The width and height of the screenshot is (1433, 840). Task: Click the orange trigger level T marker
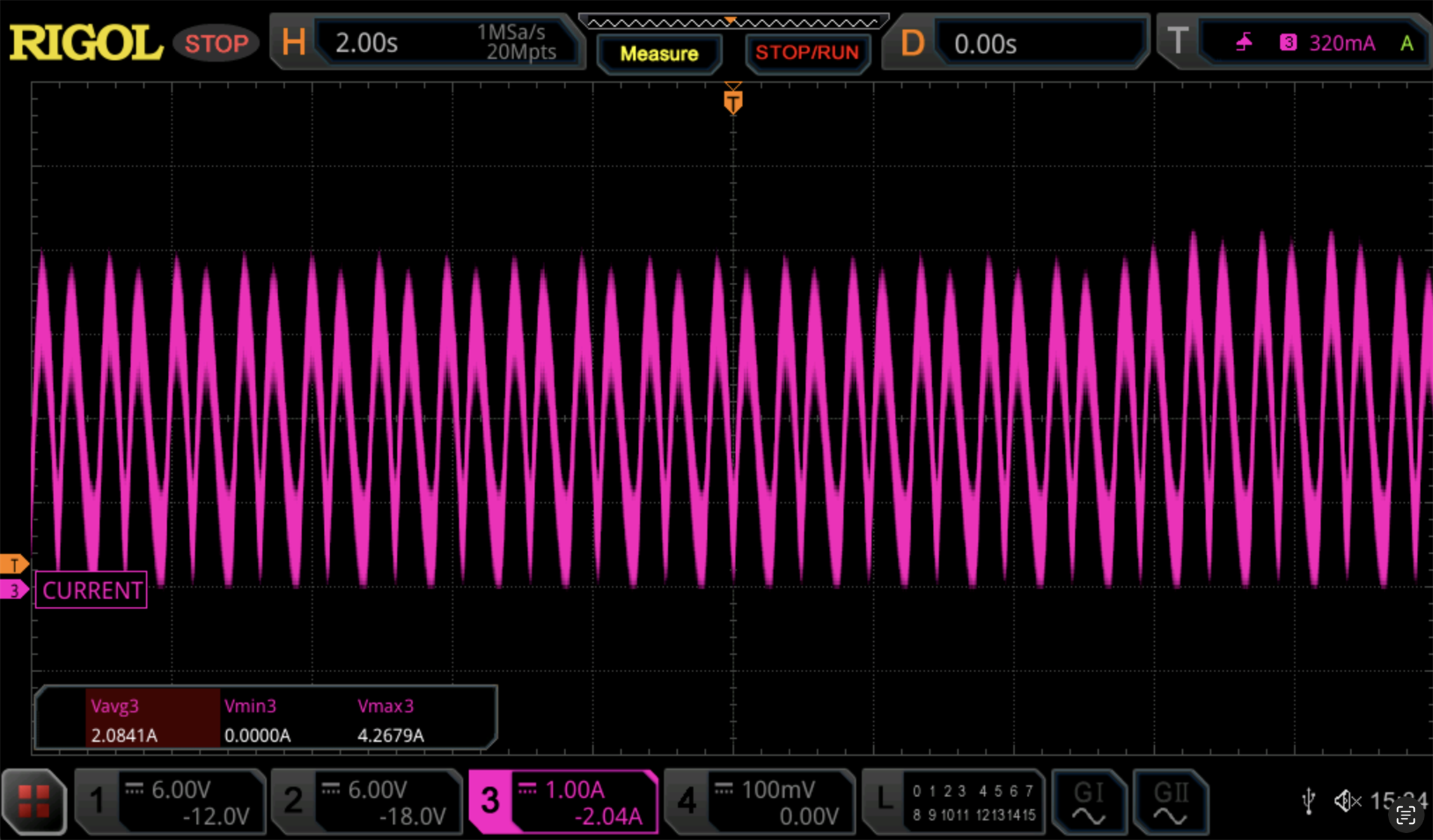point(14,564)
